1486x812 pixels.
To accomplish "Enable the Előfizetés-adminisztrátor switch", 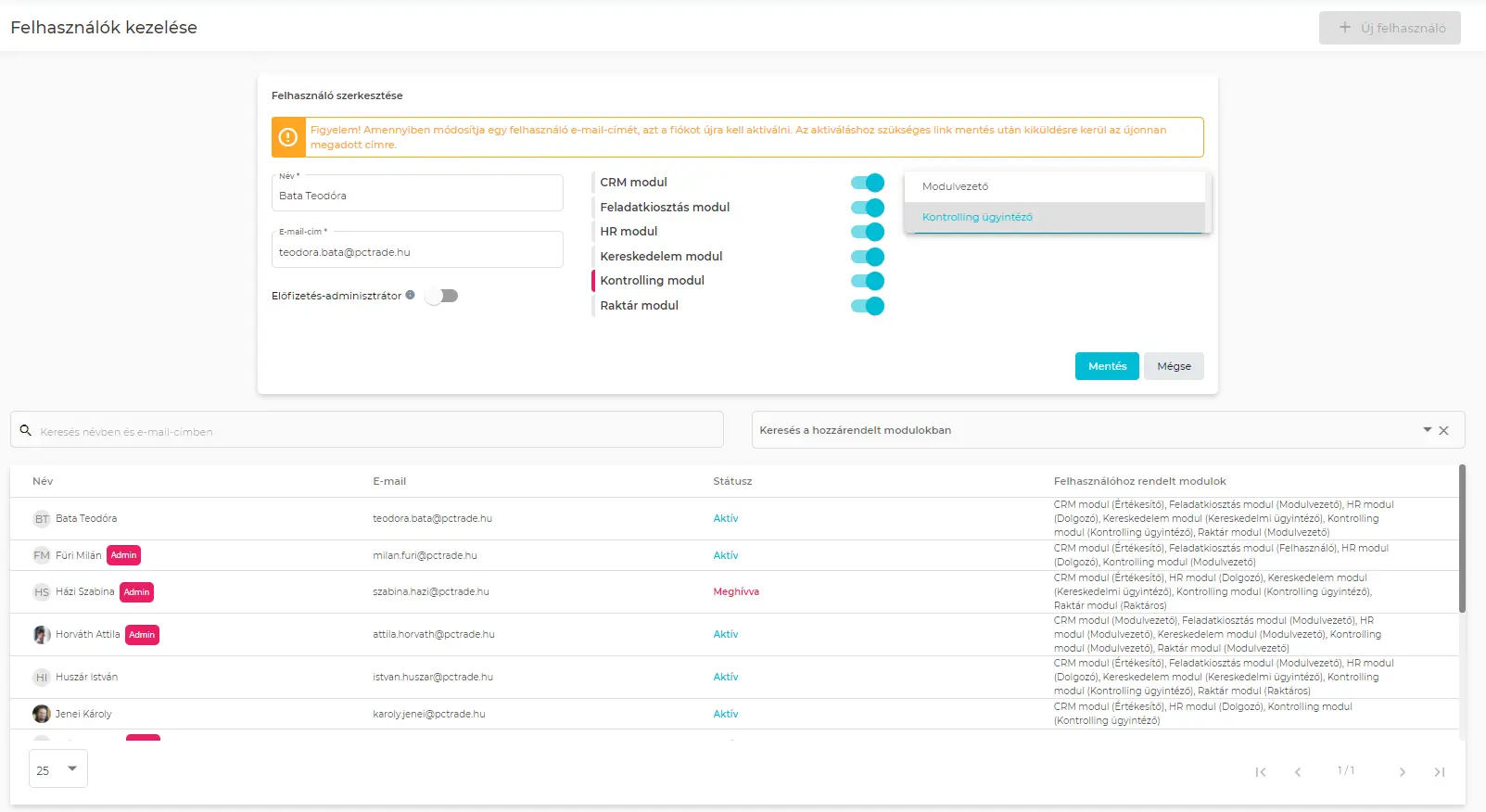I will tap(441, 296).
